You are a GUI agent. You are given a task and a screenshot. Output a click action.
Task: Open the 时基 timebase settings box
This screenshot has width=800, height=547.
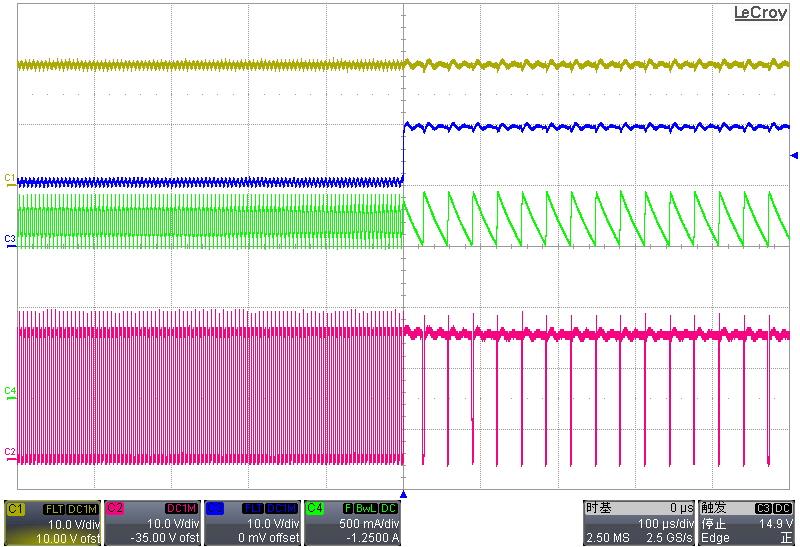coord(639,523)
